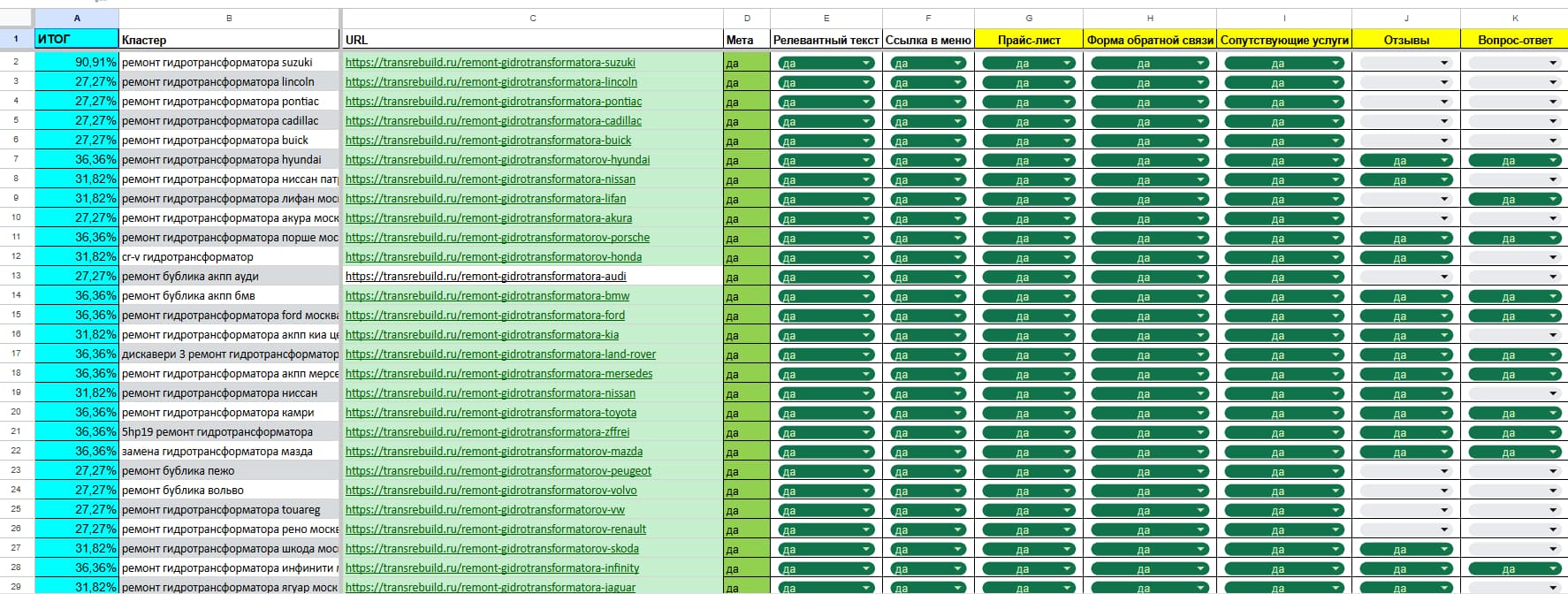The height and width of the screenshot is (594, 1568).
Task: Select cell 'ремонт бублика пежо'
Action: click(229, 470)
